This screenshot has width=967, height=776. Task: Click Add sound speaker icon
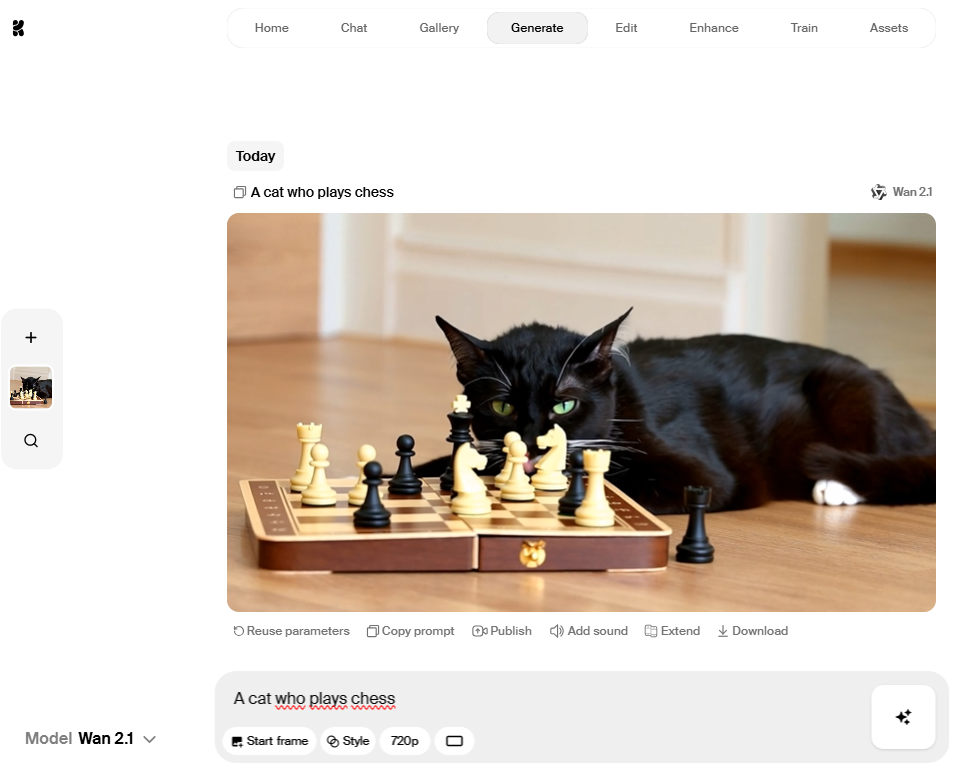tap(556, 631)
